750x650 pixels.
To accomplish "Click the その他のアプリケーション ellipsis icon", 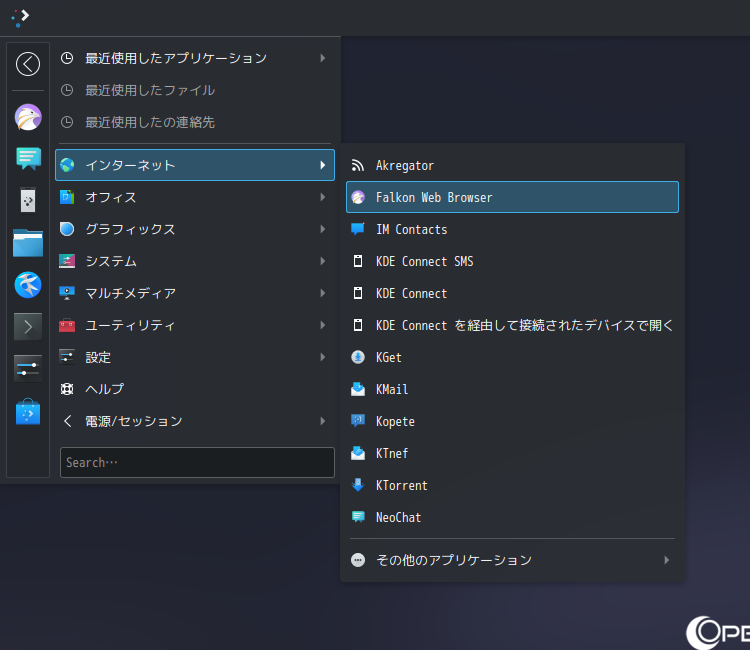I will click(358, 560).
